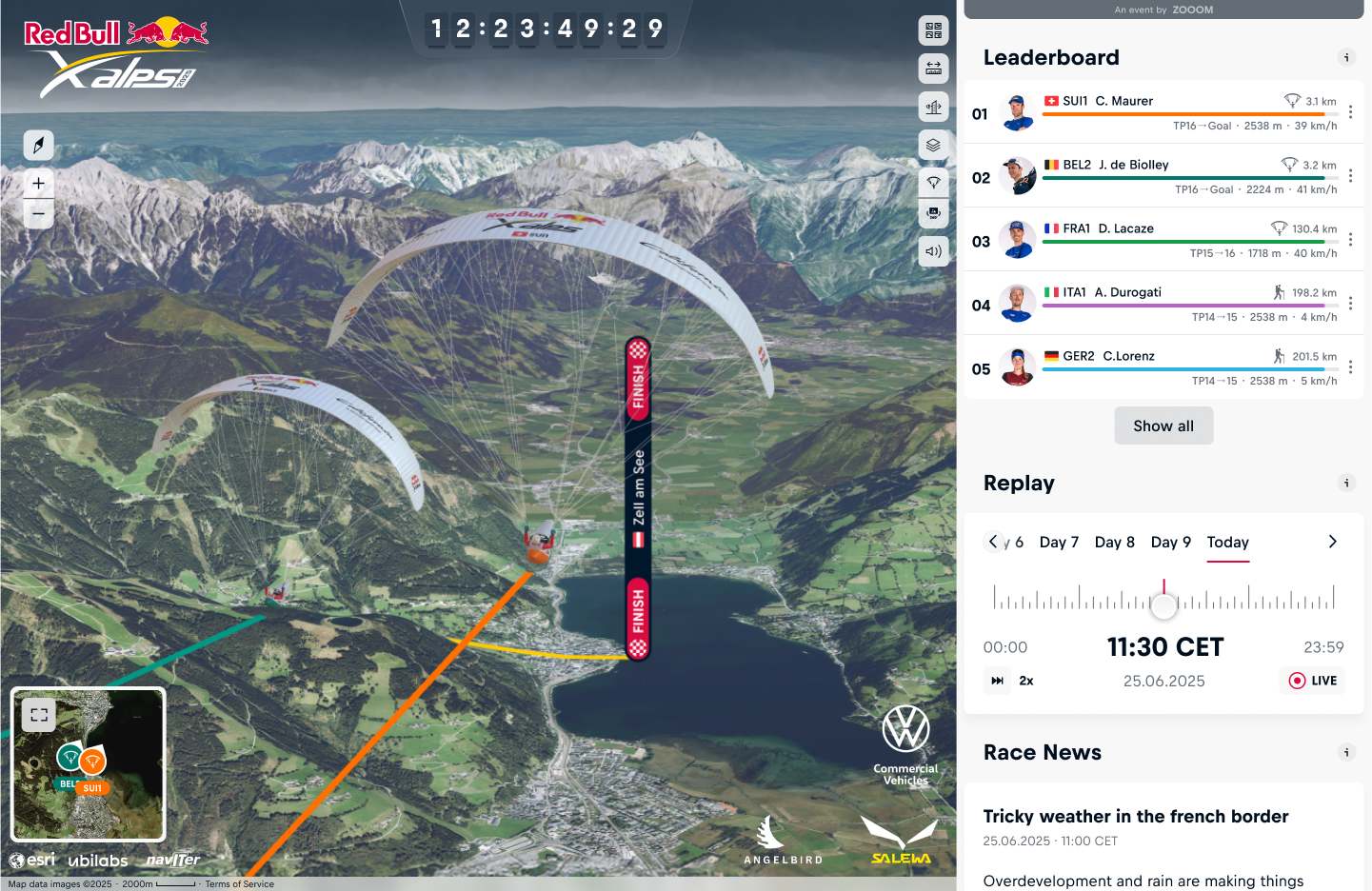1372x891 pixels.
Task: Go to next days in the replay day selector
Action: tap(1332, 542)
